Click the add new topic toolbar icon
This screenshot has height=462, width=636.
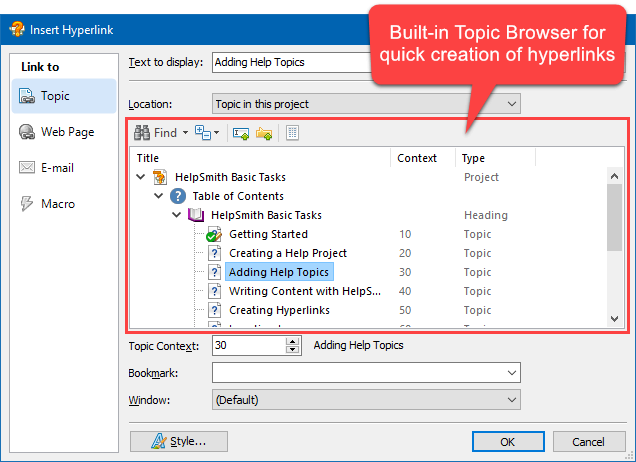tap(241, 133)
